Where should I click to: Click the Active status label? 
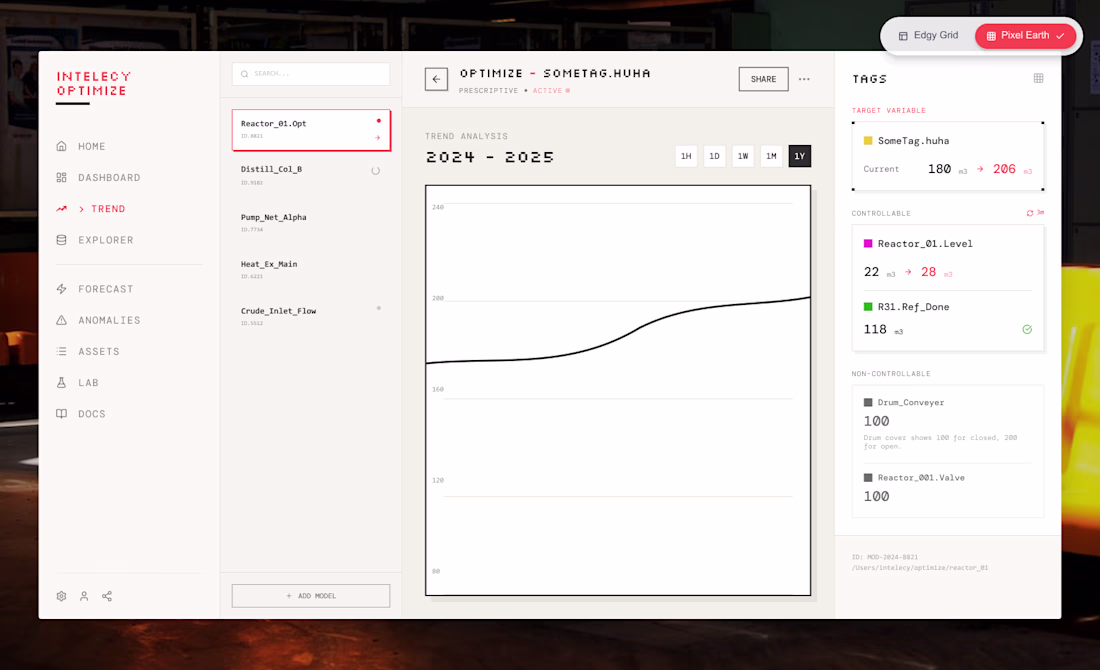coord(547,91)
